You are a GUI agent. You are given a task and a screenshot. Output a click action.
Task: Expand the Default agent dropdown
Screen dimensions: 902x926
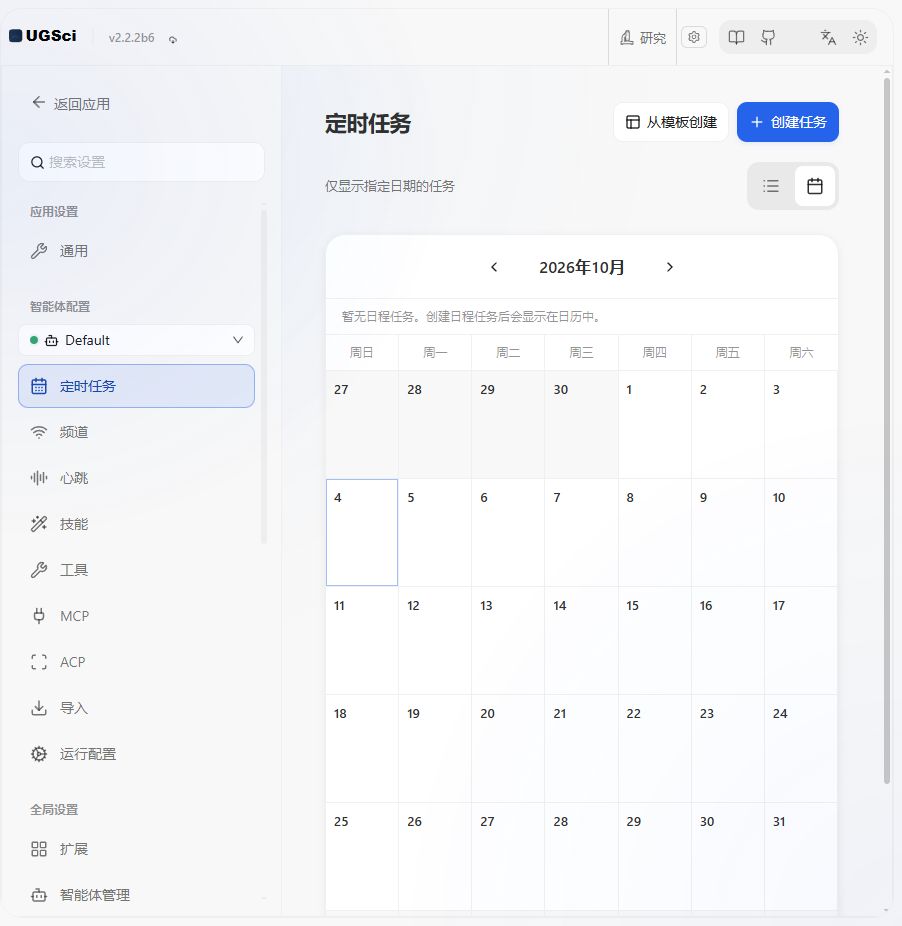[136, 340]
